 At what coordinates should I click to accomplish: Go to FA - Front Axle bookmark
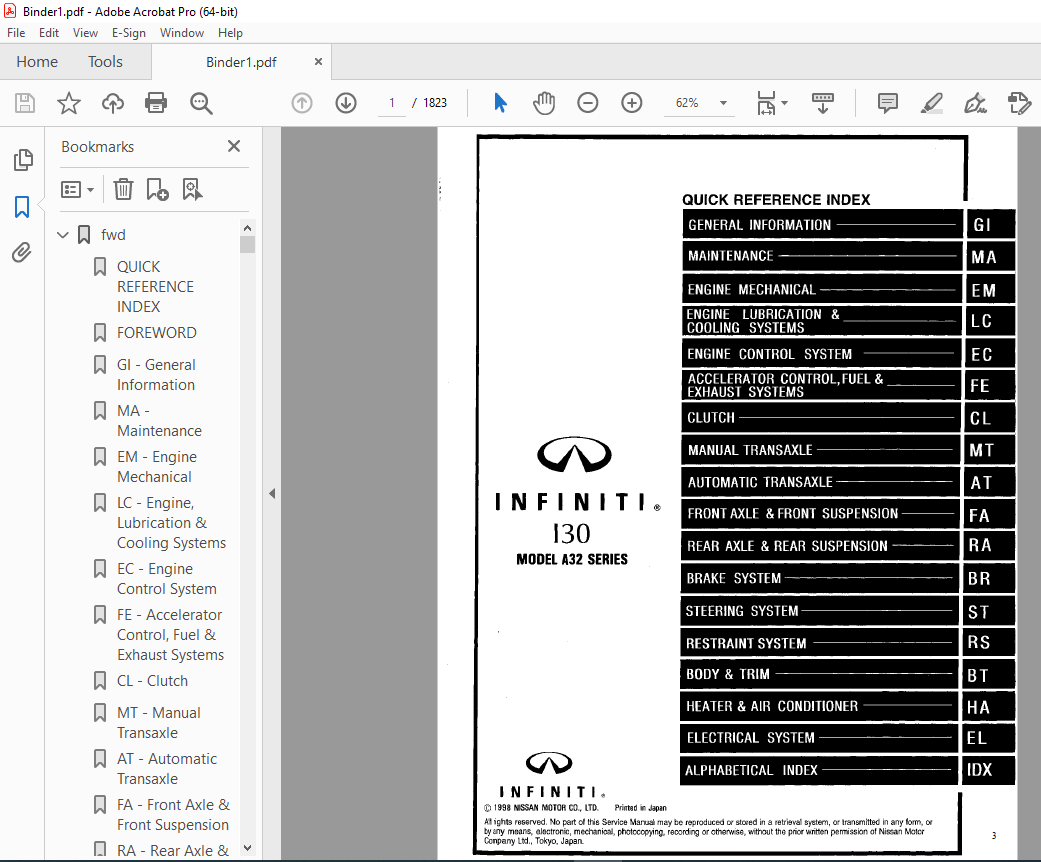tap(173, 814)
